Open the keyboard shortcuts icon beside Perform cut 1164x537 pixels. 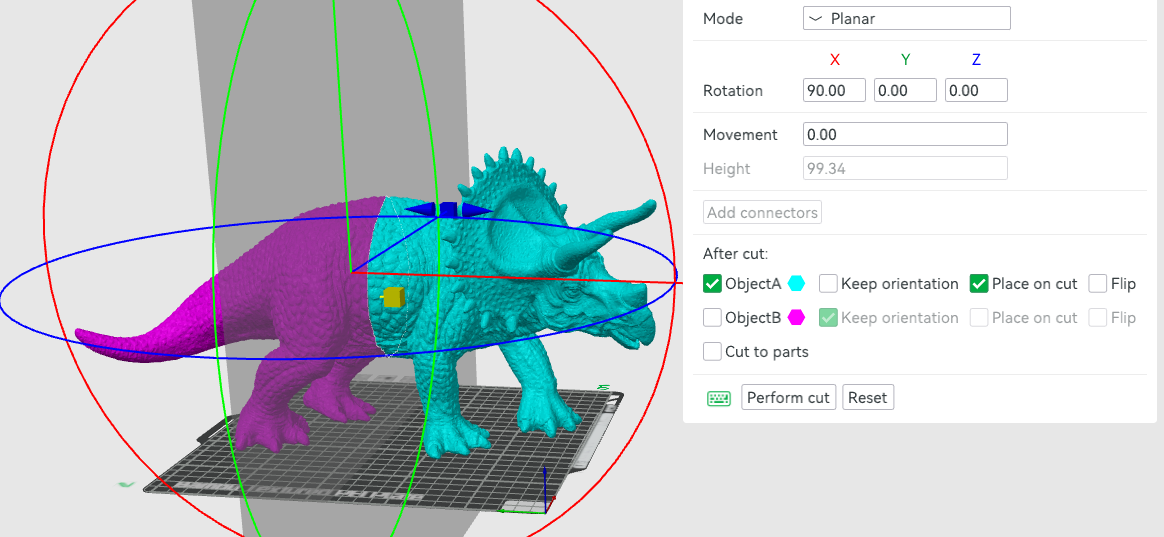tap(718, 398)
